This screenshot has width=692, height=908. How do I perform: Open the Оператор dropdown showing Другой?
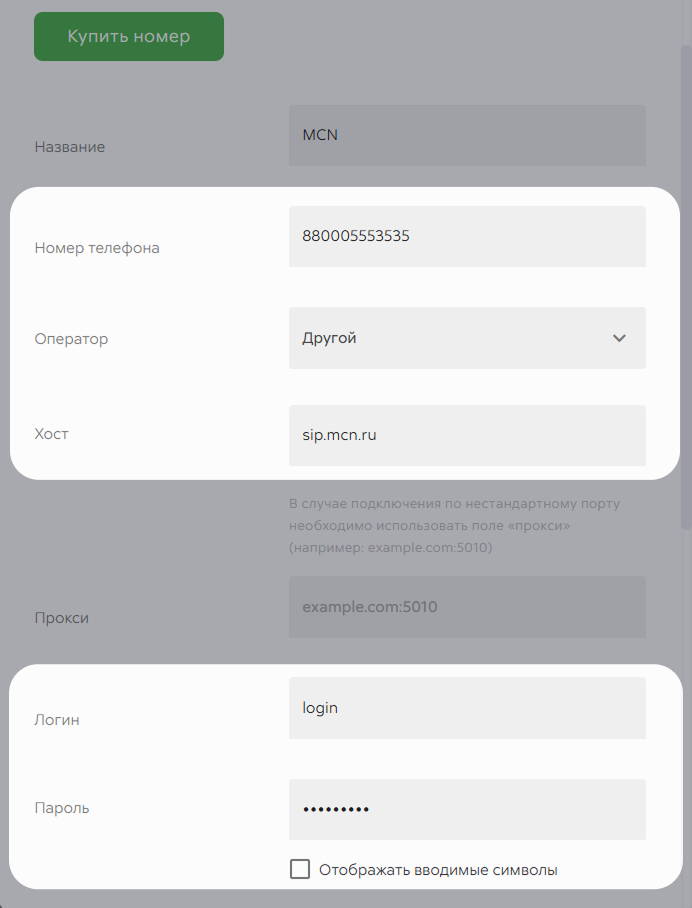click(467, 338)
